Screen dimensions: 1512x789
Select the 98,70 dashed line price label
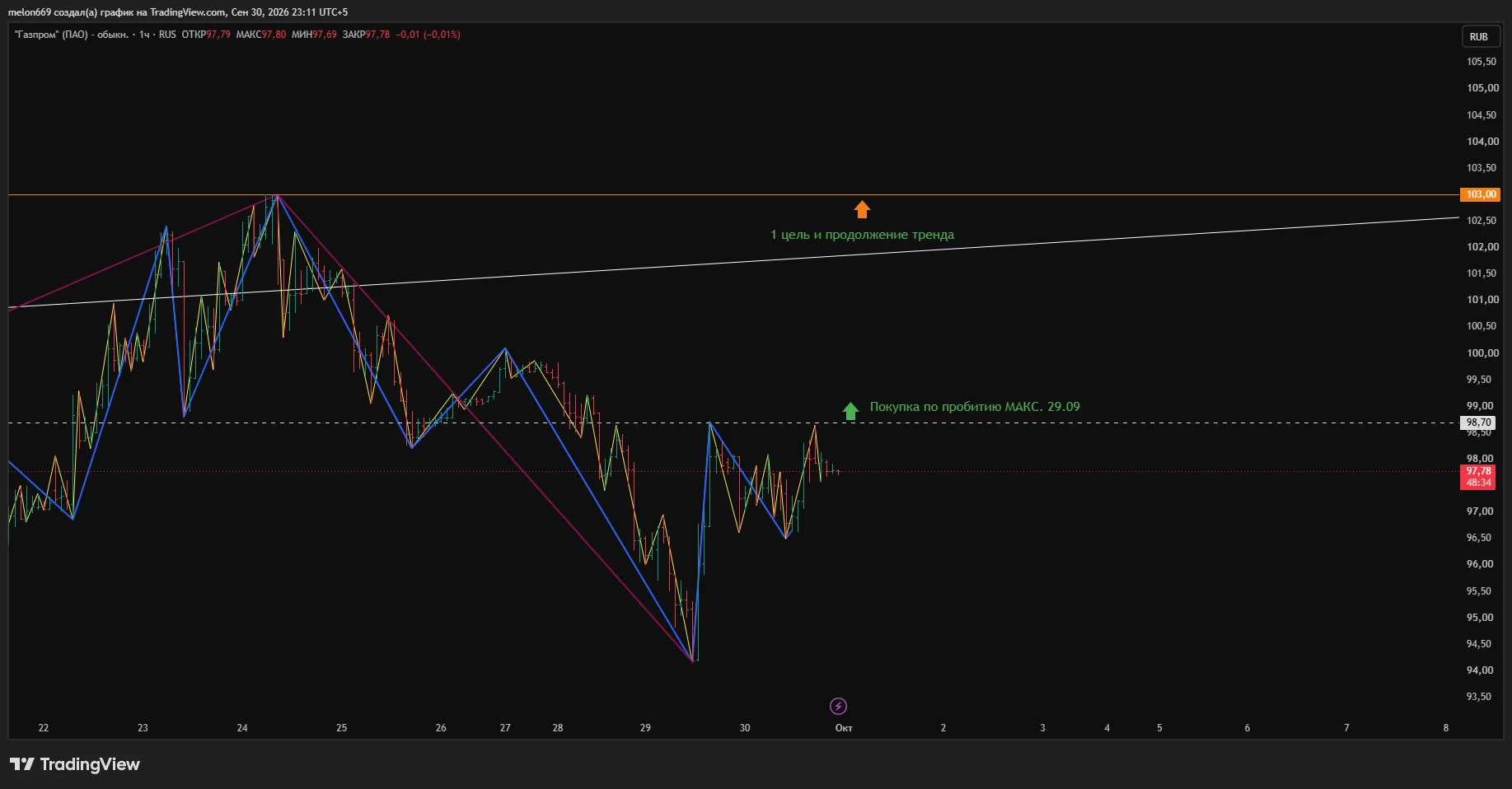[x=1478, y=423]
